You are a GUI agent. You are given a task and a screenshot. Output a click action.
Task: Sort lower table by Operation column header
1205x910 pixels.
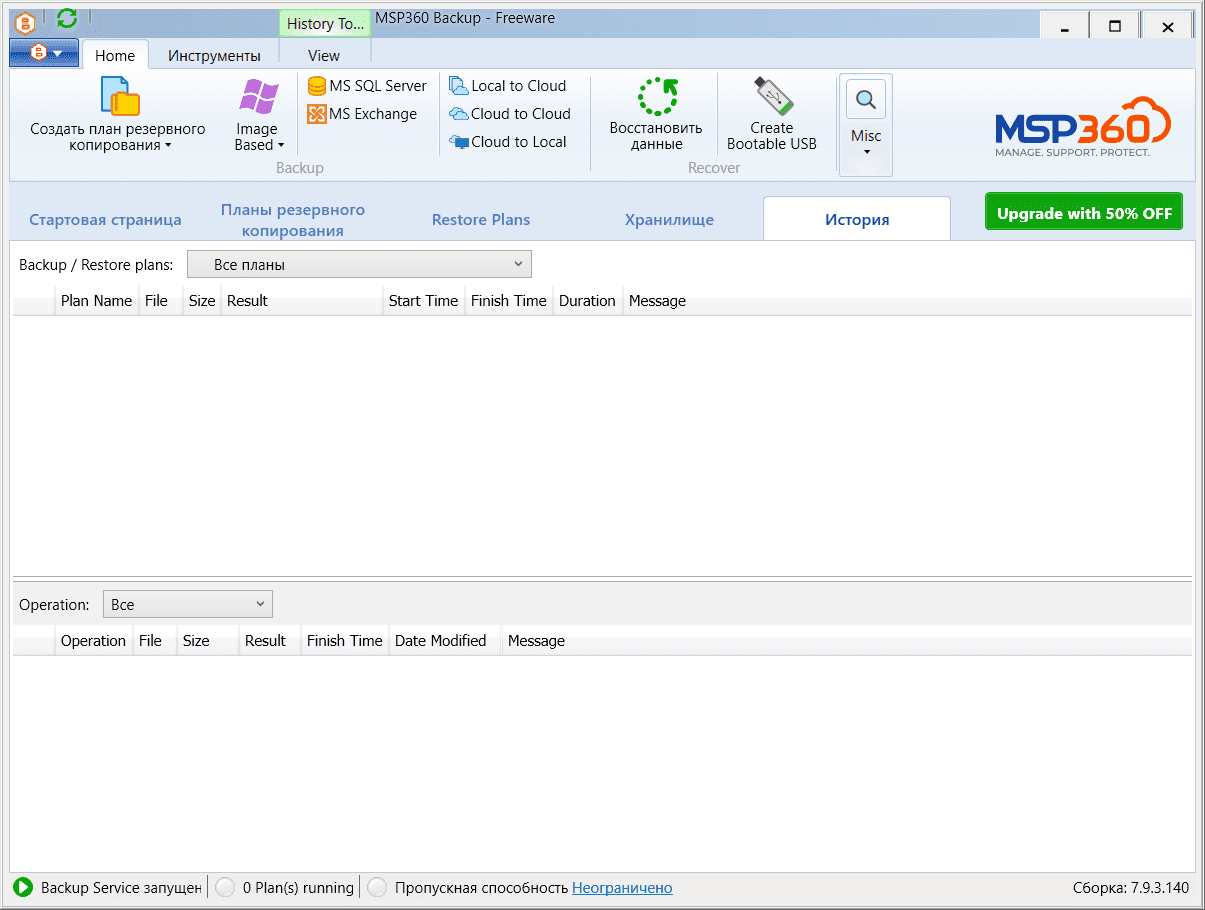(93, 641)
